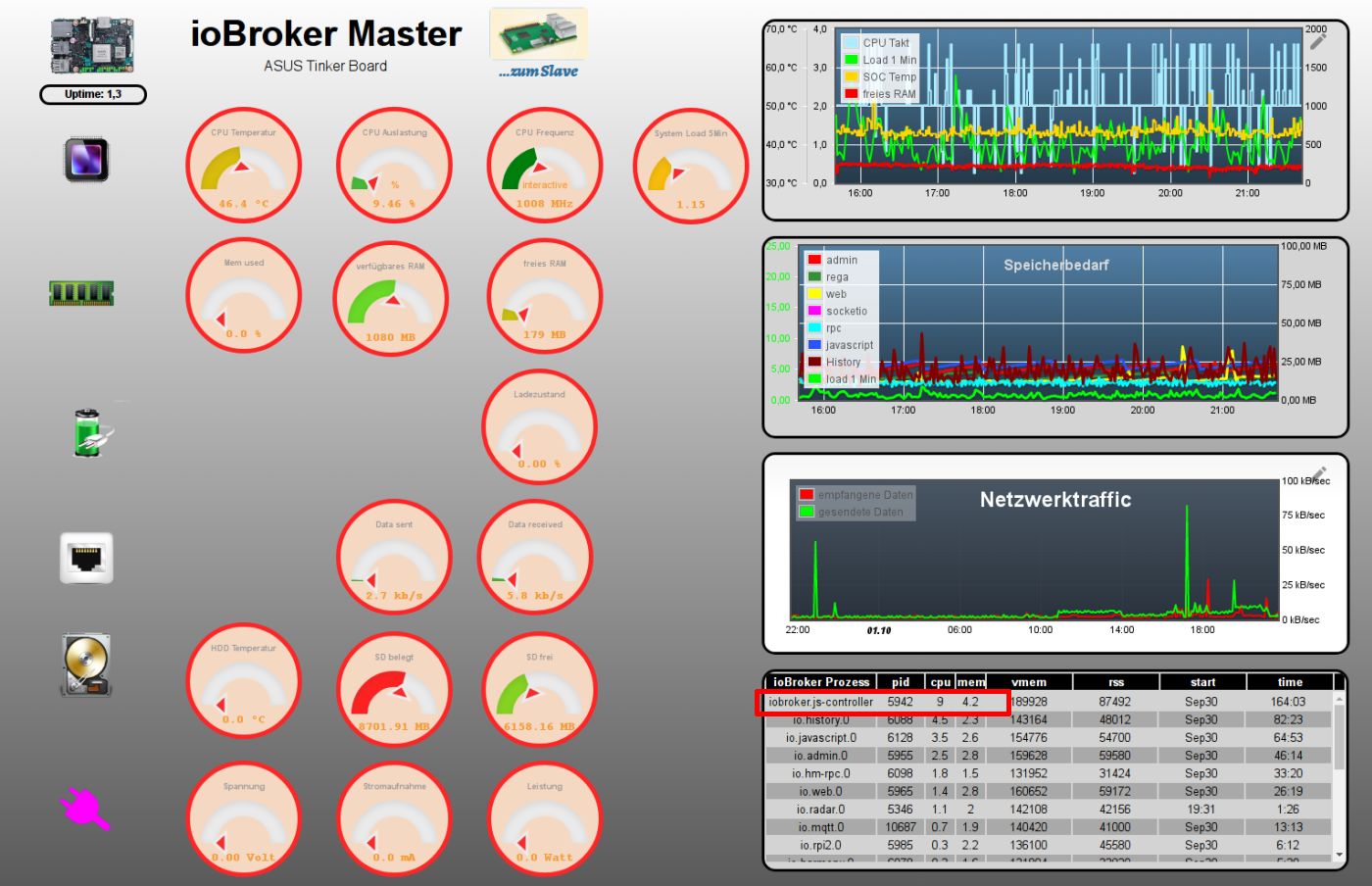This screenshot has width=1372, height=886.
Task: Select the Leistung gauge
Action: [545, 818]
